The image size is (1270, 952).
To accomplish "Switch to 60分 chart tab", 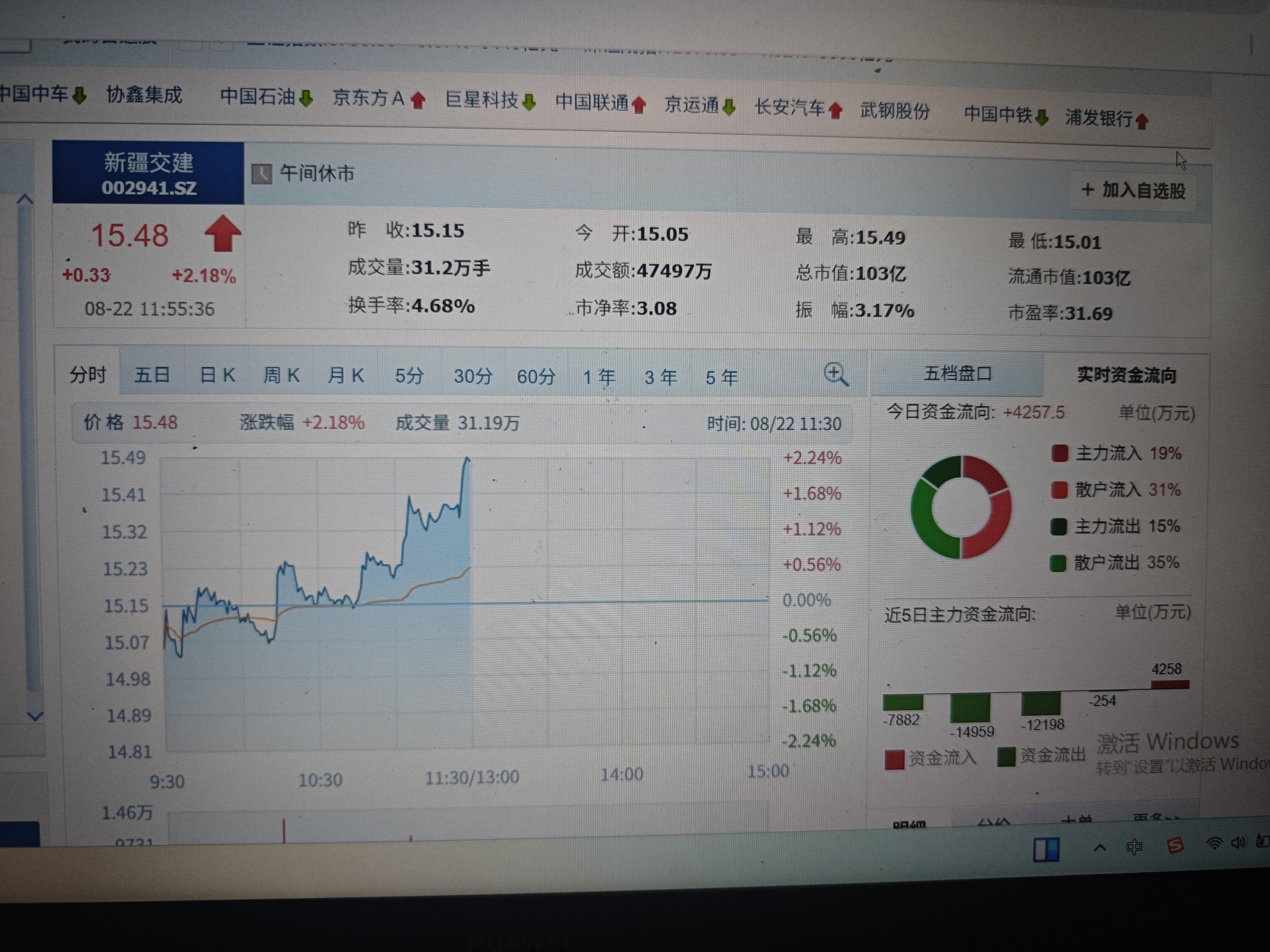I will coord(536,377).
